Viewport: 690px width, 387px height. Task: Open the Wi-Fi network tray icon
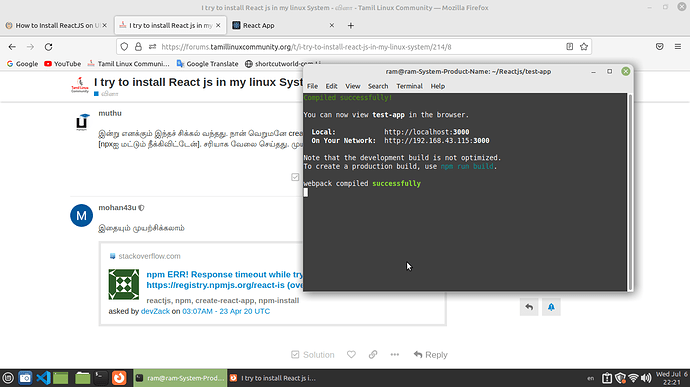[633, 378]
